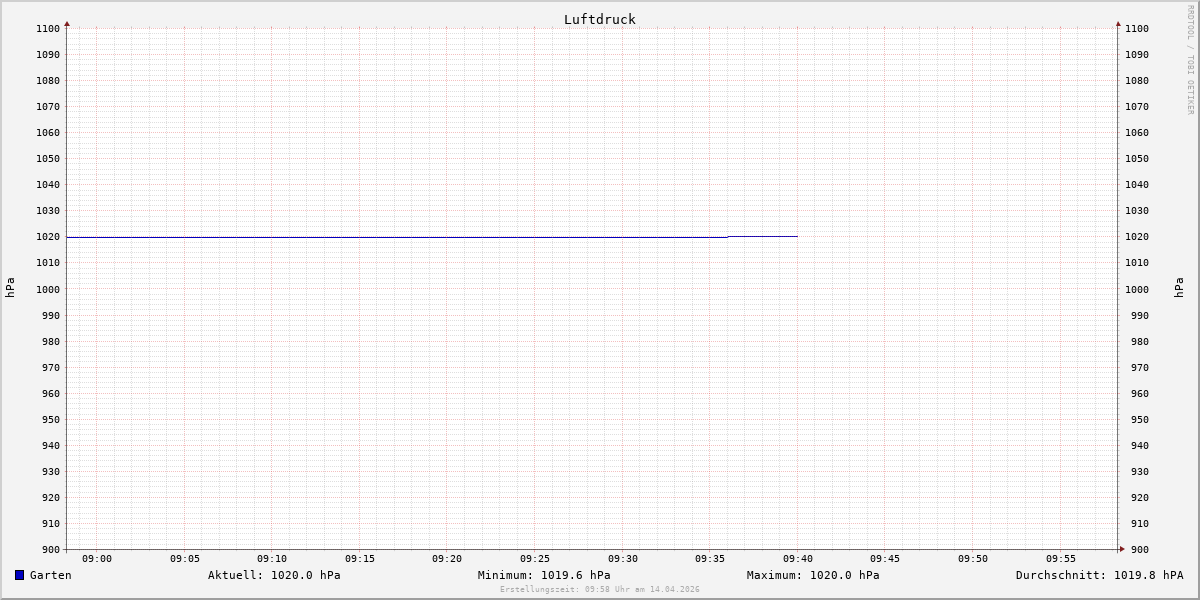Image resolution: width=1200 pixels, height=600 pixels.
Task: Click the red arrowhead atop the left axis
Action: (x=67, y=23)
